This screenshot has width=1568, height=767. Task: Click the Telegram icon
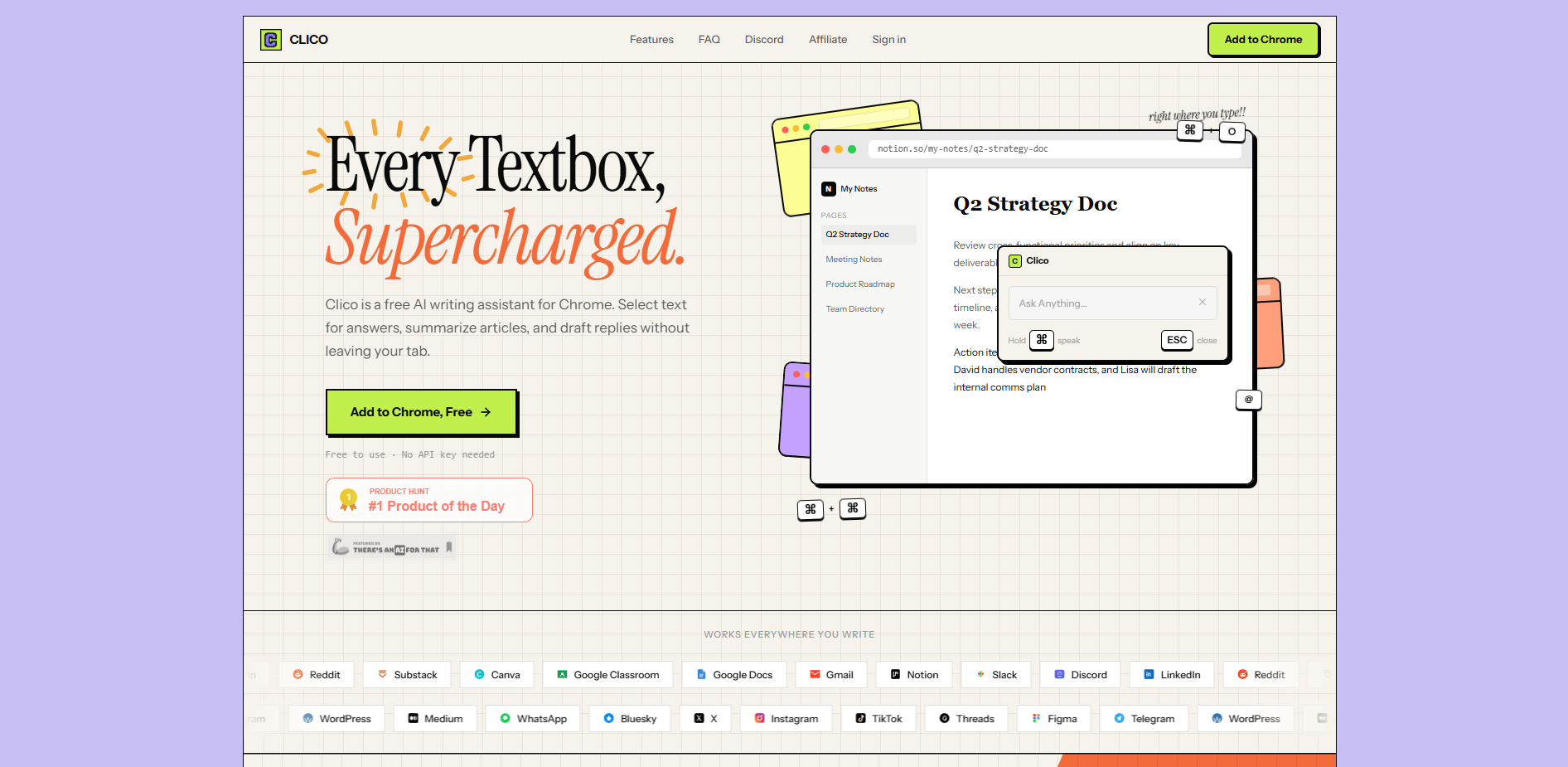(x=1119, y=719)
